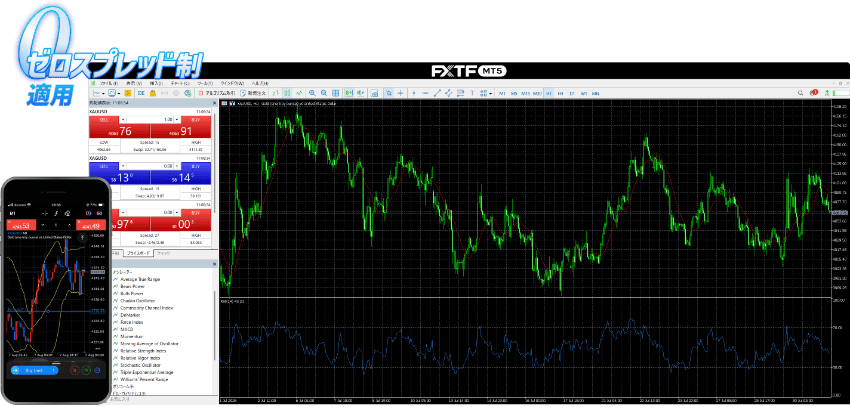Select the trendline drawing tool
Screen dimensions: 850x407
click(x=437, y=93)
